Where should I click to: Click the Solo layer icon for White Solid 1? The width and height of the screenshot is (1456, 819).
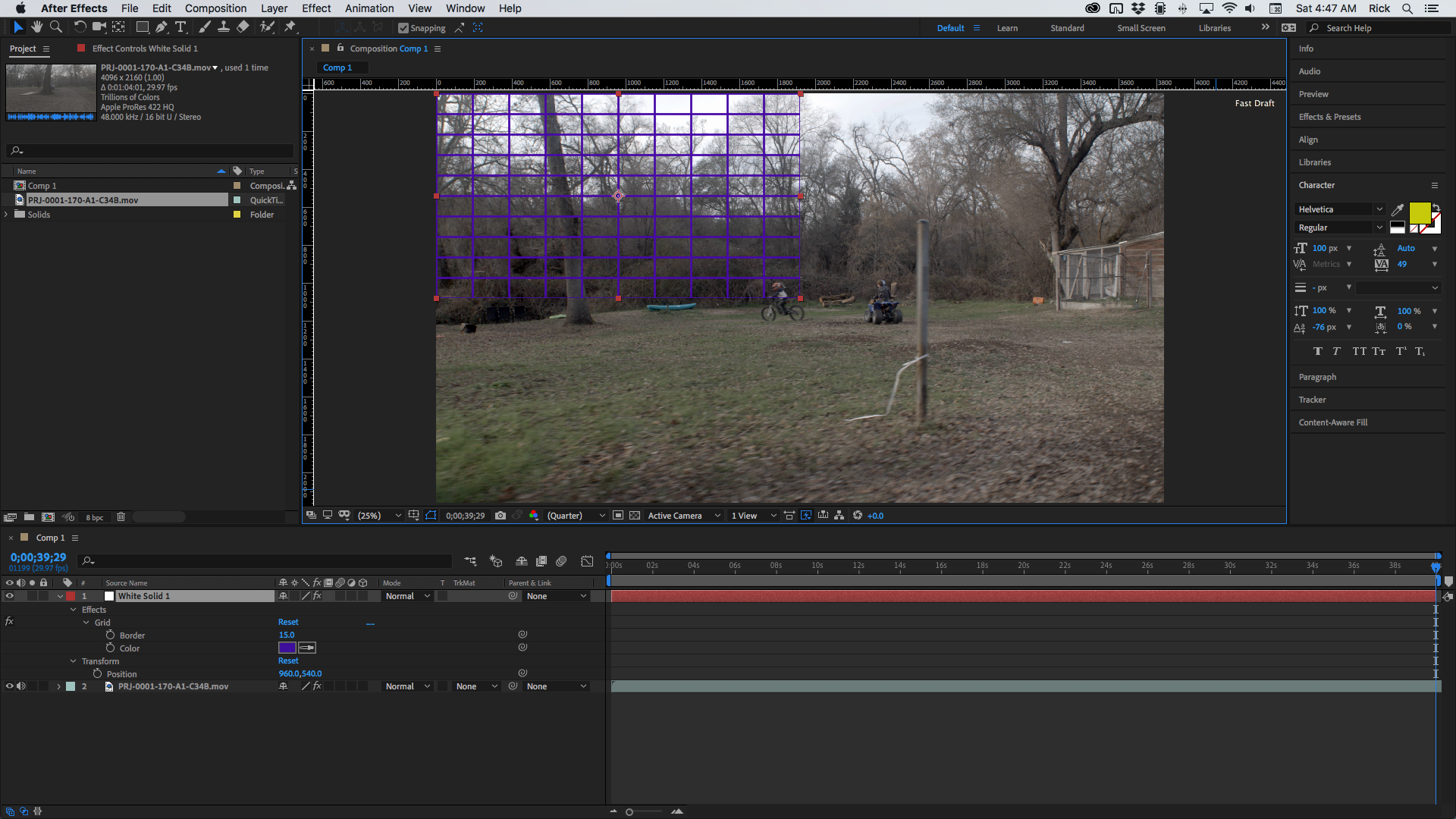(30, 596)
